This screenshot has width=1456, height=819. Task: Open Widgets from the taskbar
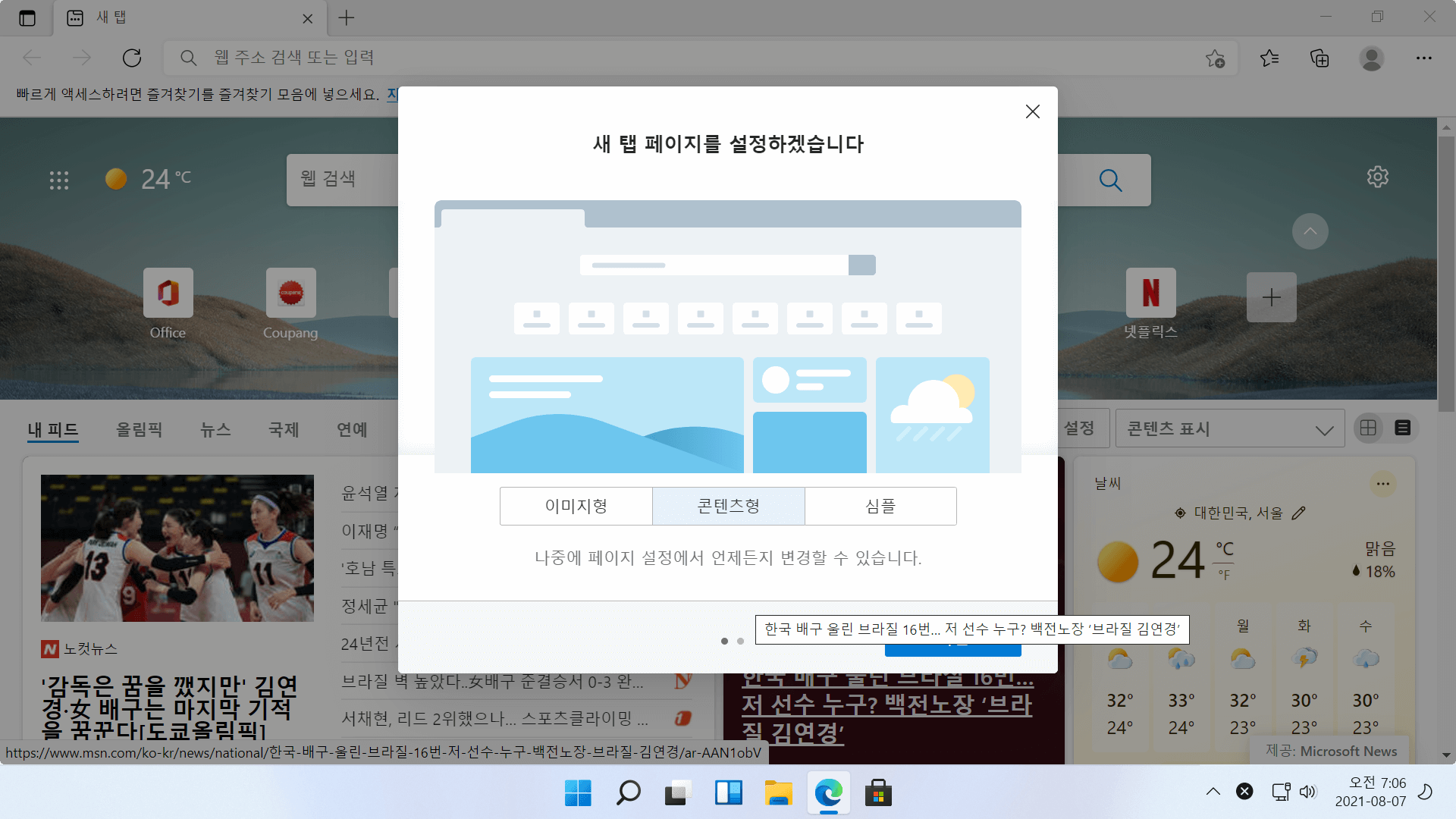pyautogui.click(x=728, y=793)
